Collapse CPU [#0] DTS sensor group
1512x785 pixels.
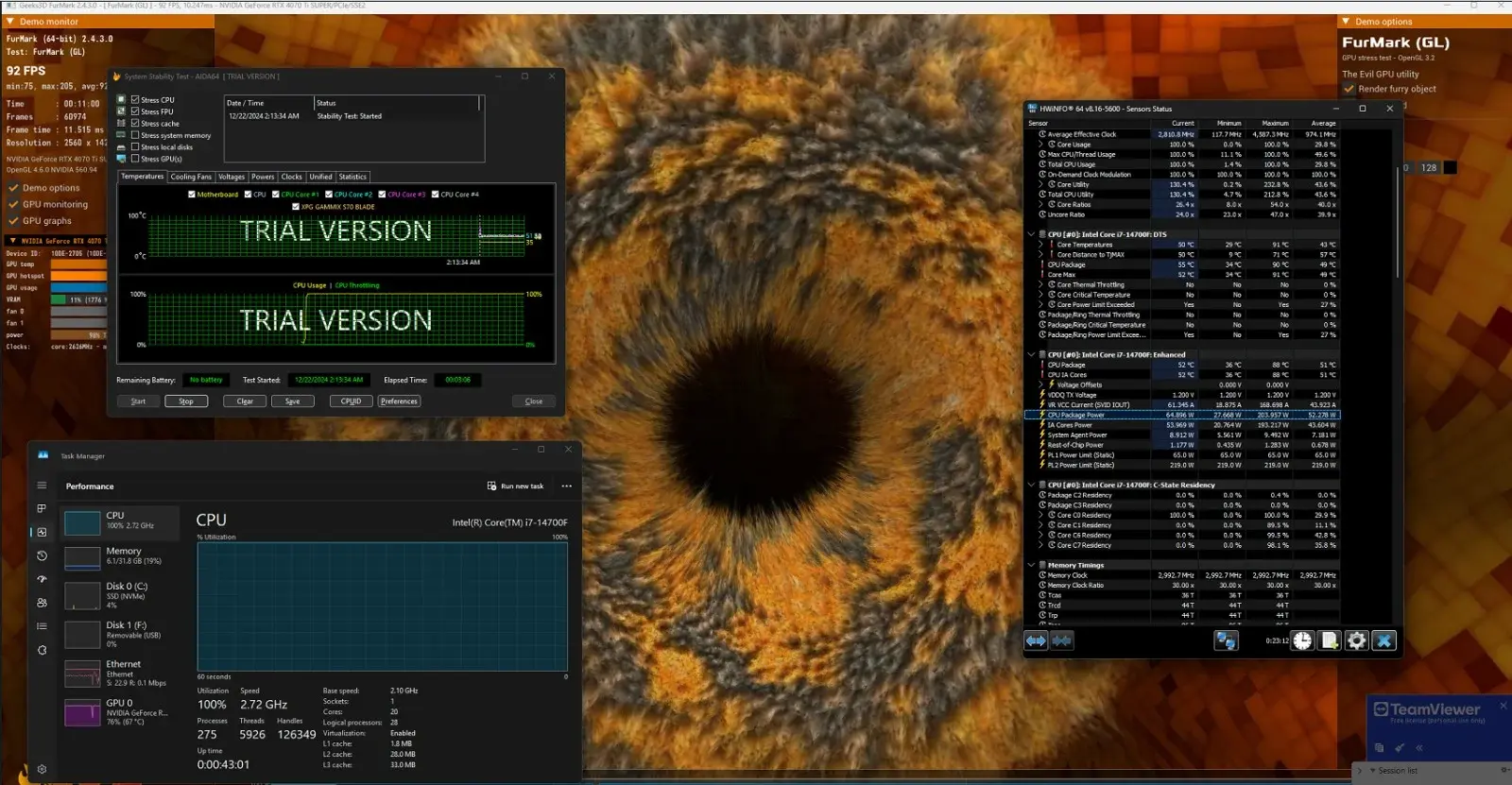tap(1031, 234)
